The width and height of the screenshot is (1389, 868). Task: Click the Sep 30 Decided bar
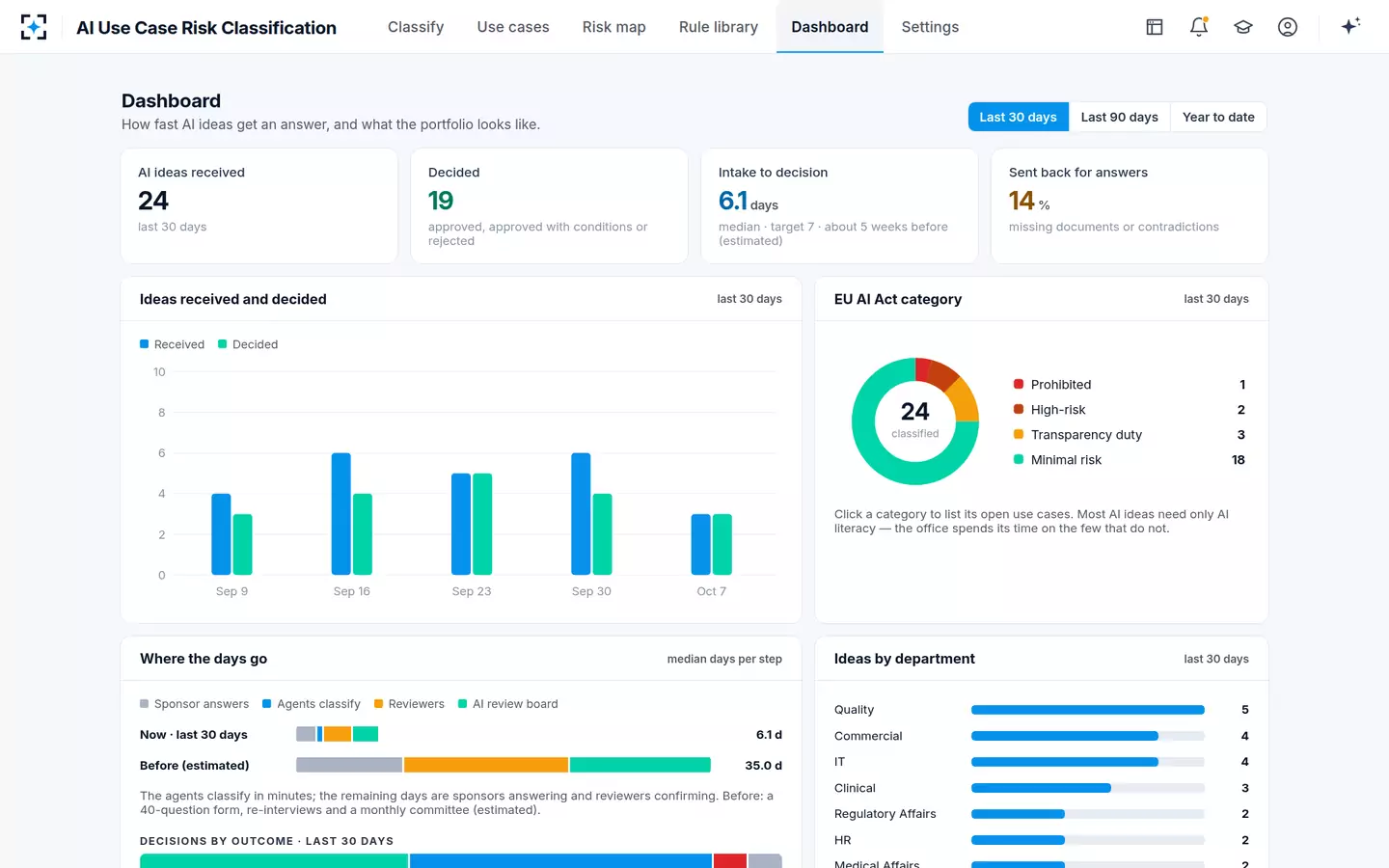pyautogui.click(x=603, y=534)
